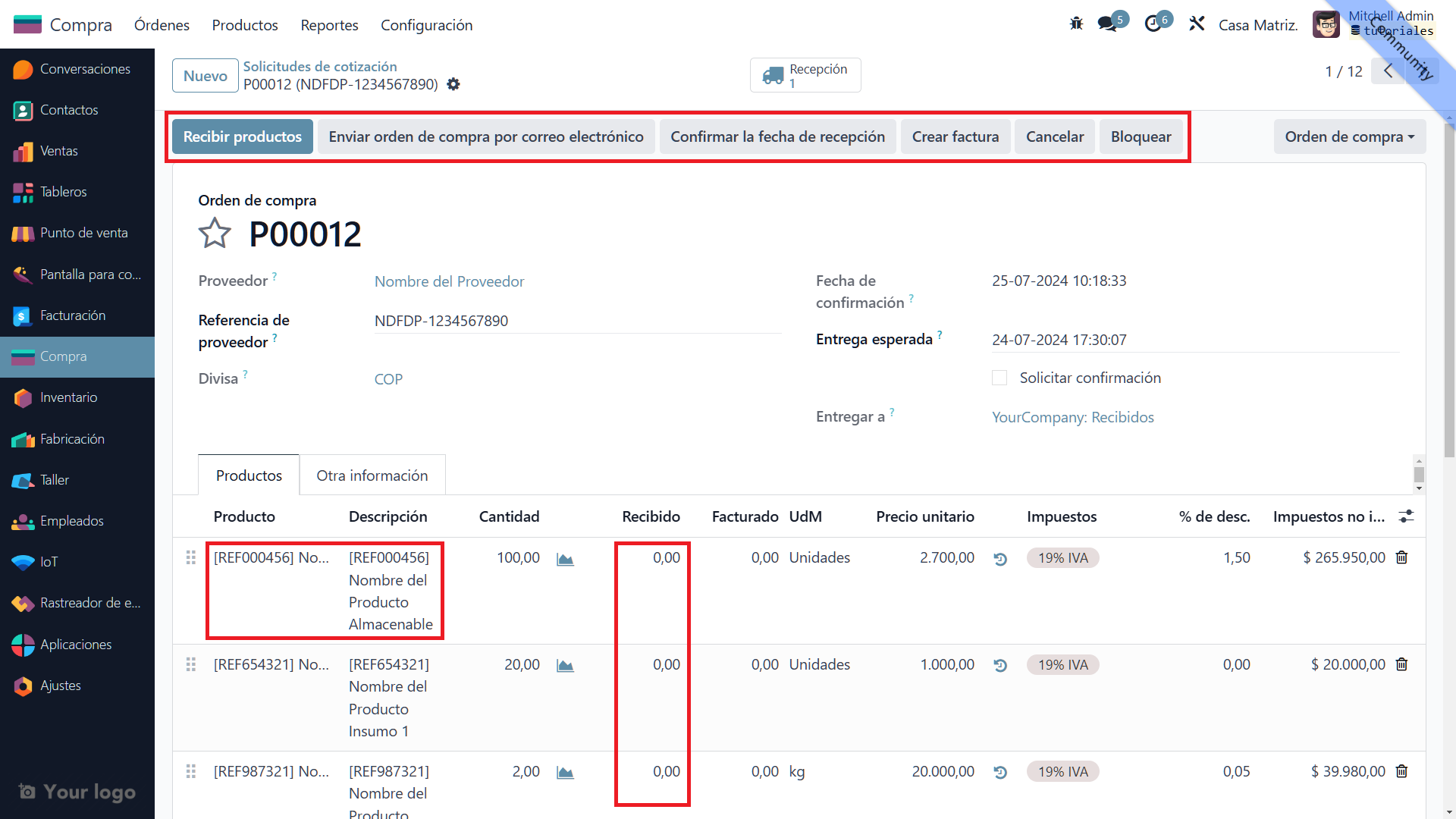The width and height of the screenshot is (1456, 819).
Task: Open the Inventario app in sidebar
Action: coord(68,397)
